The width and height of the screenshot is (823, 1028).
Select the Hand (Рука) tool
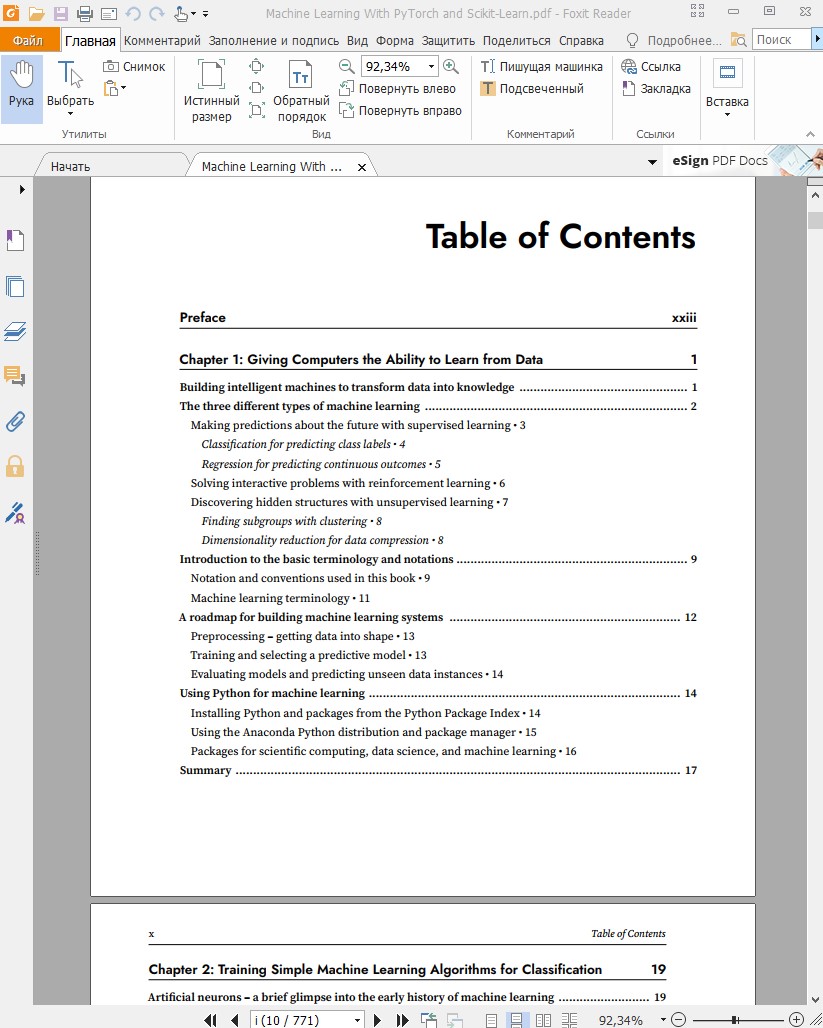21,89
